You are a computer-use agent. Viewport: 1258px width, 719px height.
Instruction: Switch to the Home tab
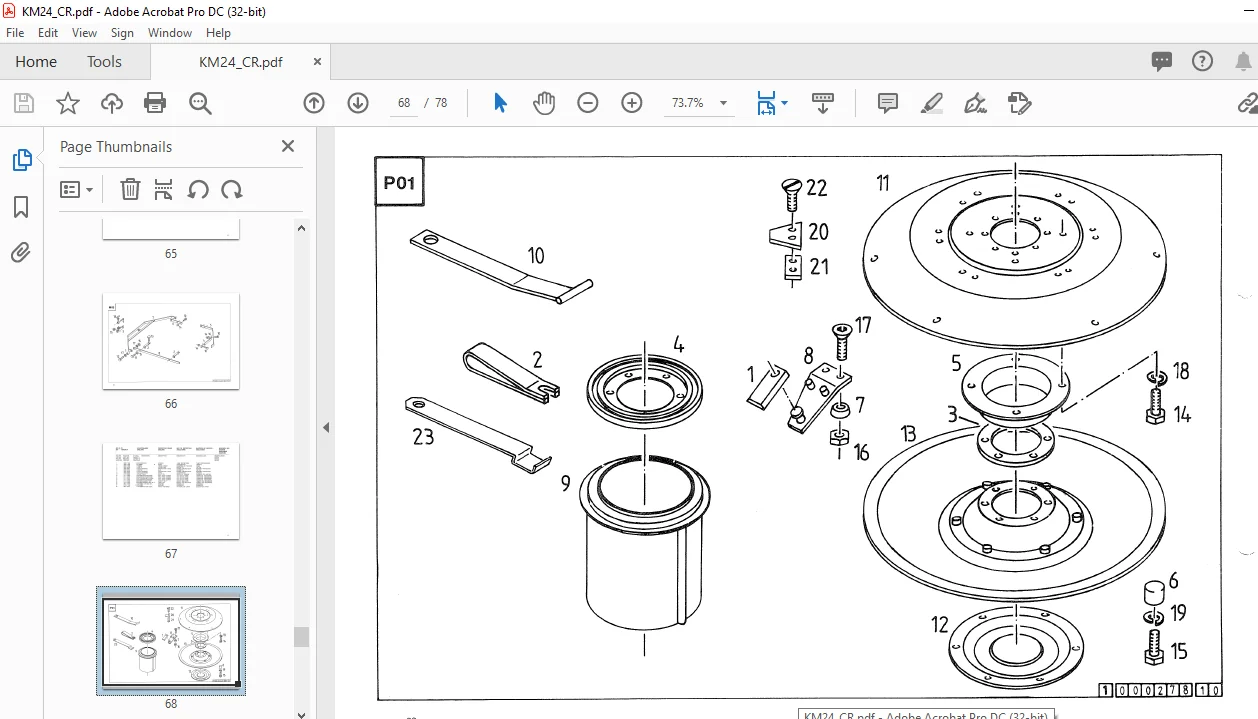[36, 61]
